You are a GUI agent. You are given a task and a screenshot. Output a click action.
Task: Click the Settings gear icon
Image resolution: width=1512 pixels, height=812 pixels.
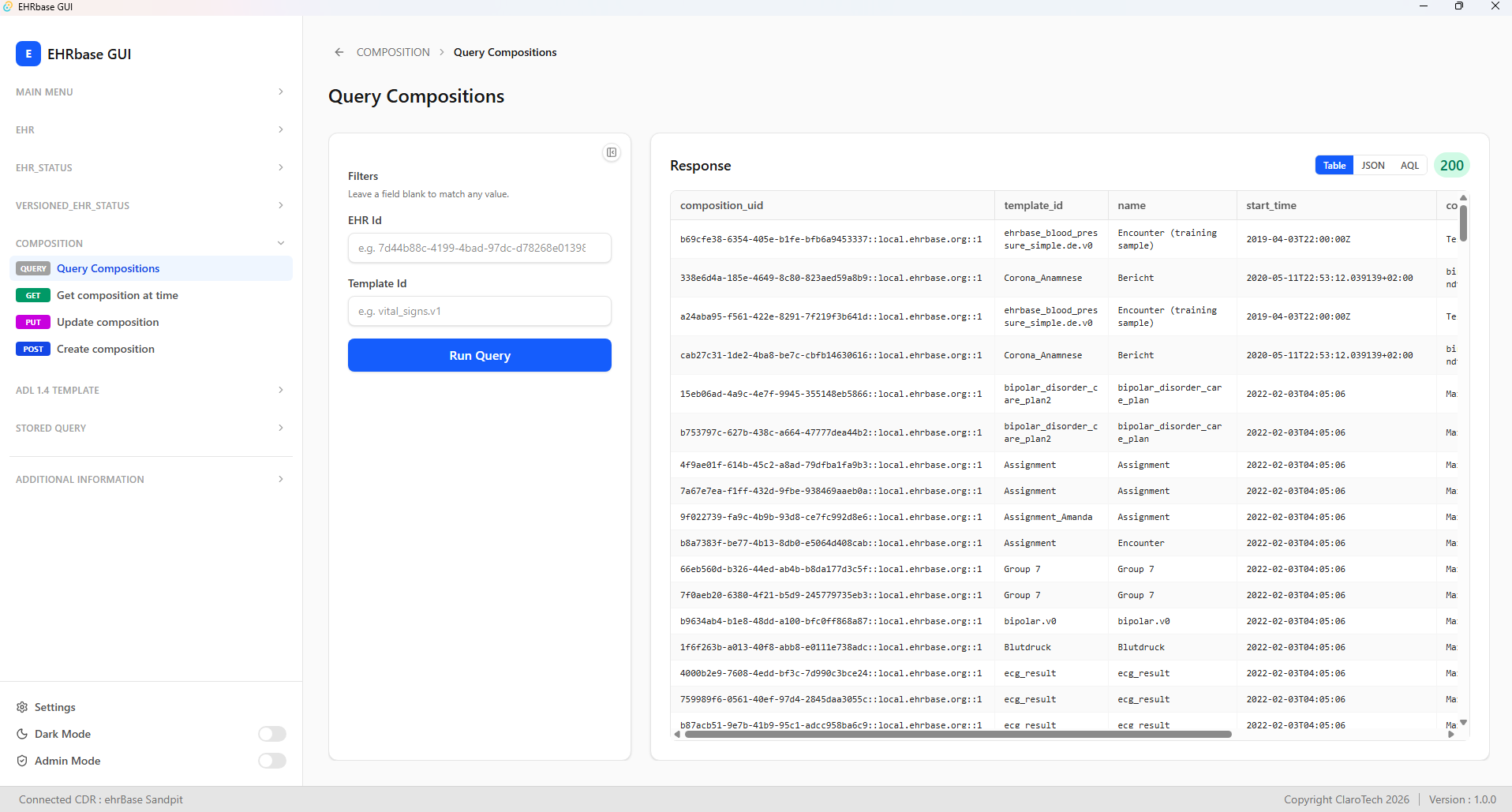[22, 707]
